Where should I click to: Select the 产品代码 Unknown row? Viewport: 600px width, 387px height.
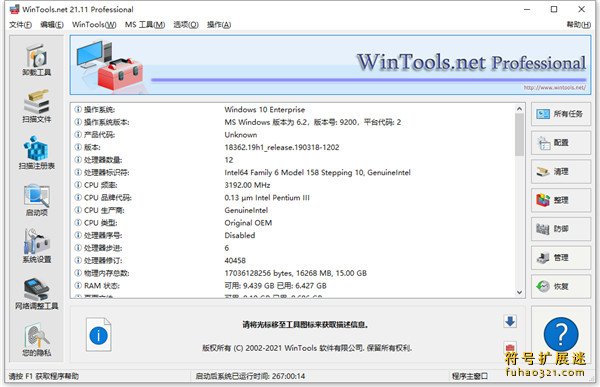click(x=293, y=135)
